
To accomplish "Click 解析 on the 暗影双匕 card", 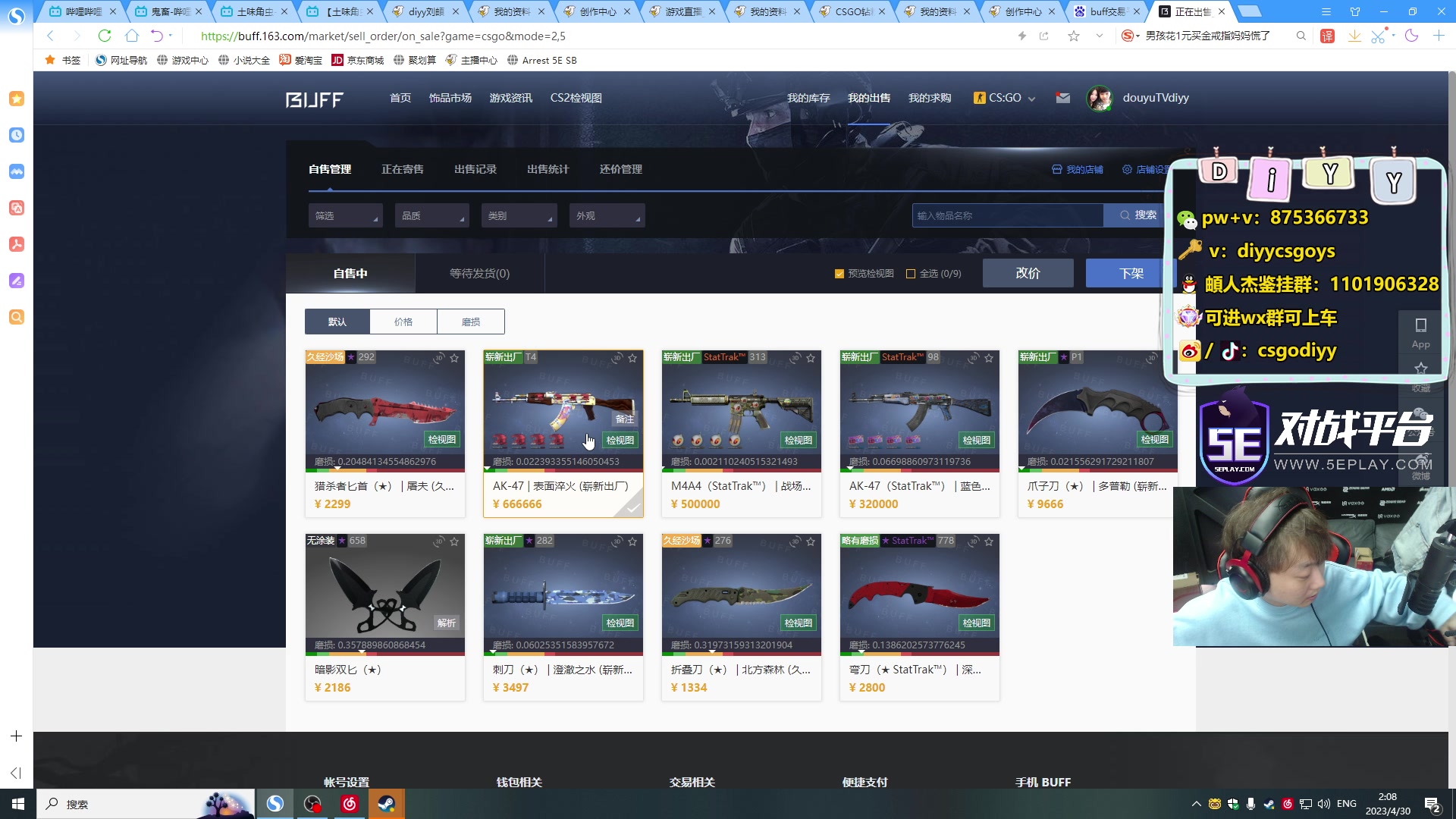I will [x=447, y=623].
